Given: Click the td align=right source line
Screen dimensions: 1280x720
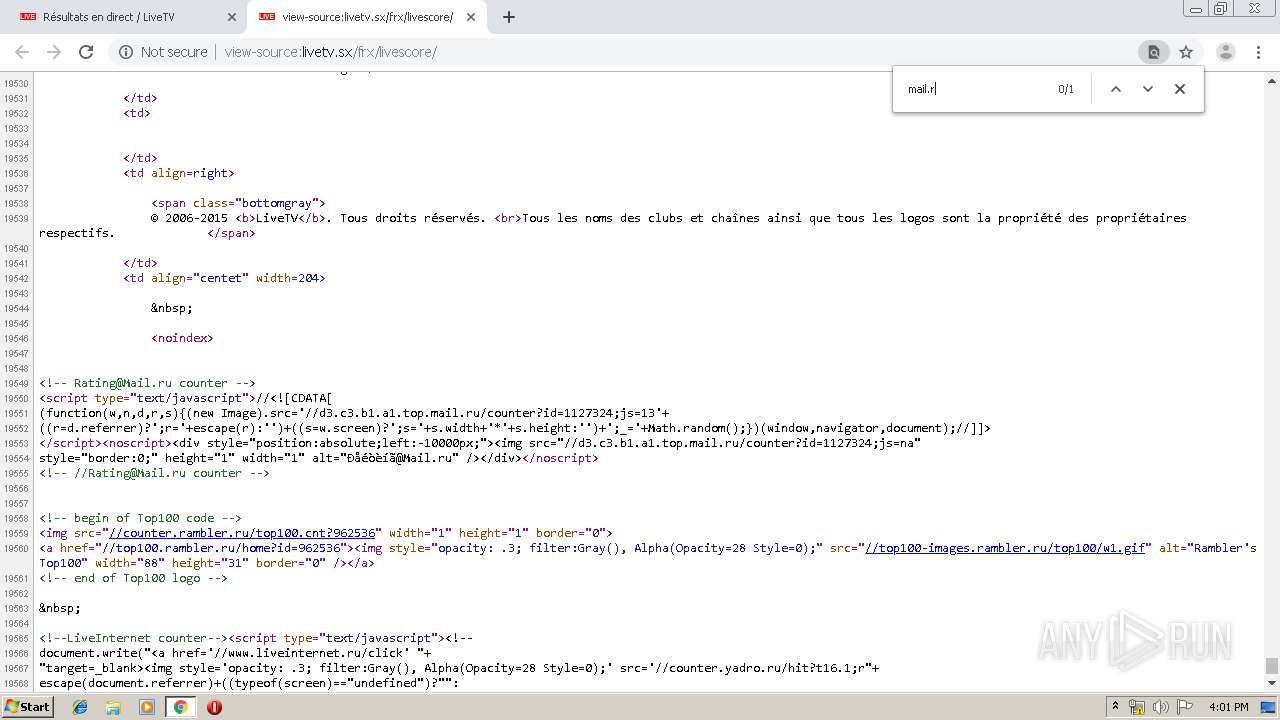Looking at the screenshot, I should tap(179, 173).
